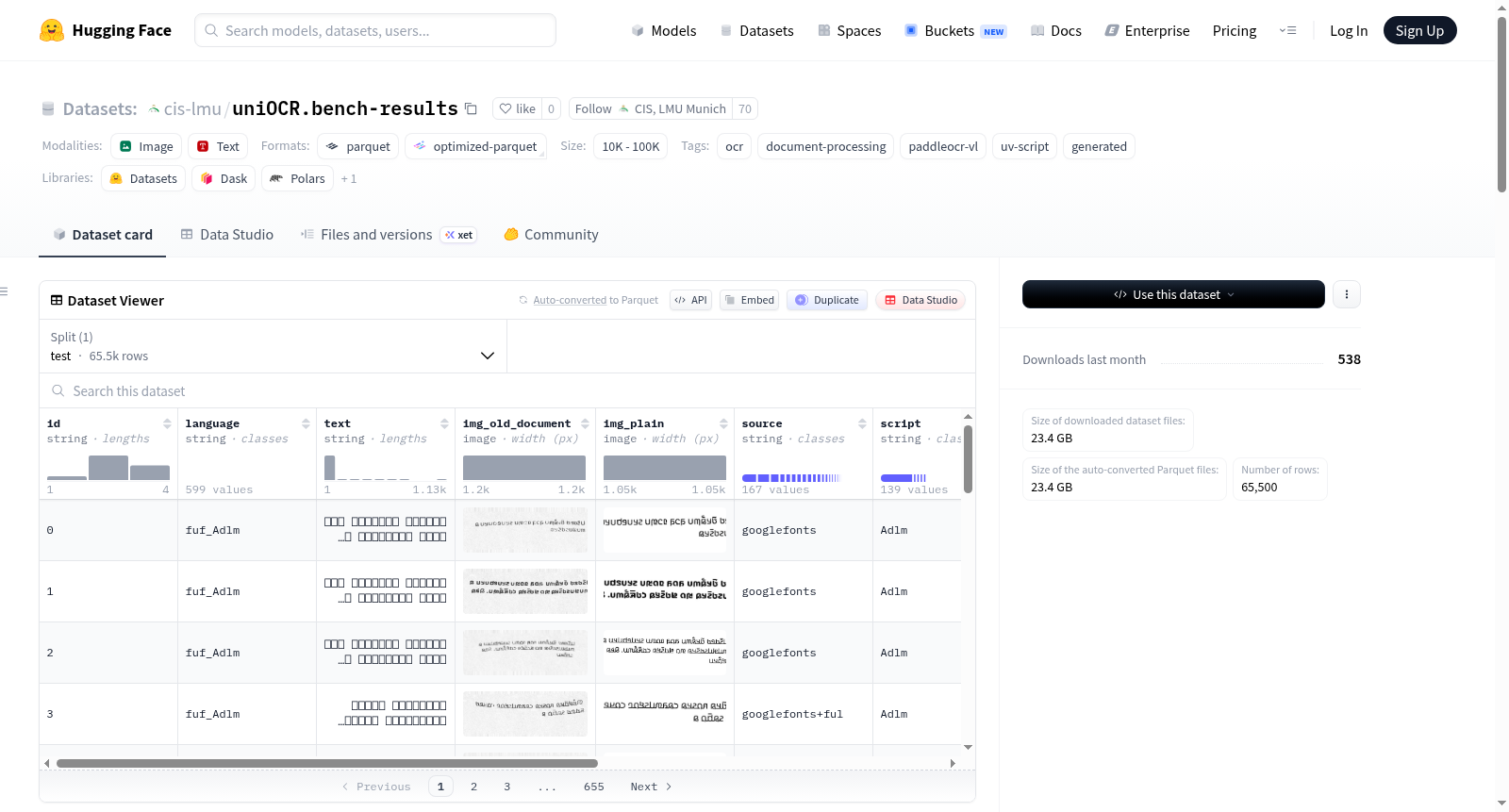Open Data Studio from the viewer header
This screenshot has height=812, width=1509.
click(920, 300)
